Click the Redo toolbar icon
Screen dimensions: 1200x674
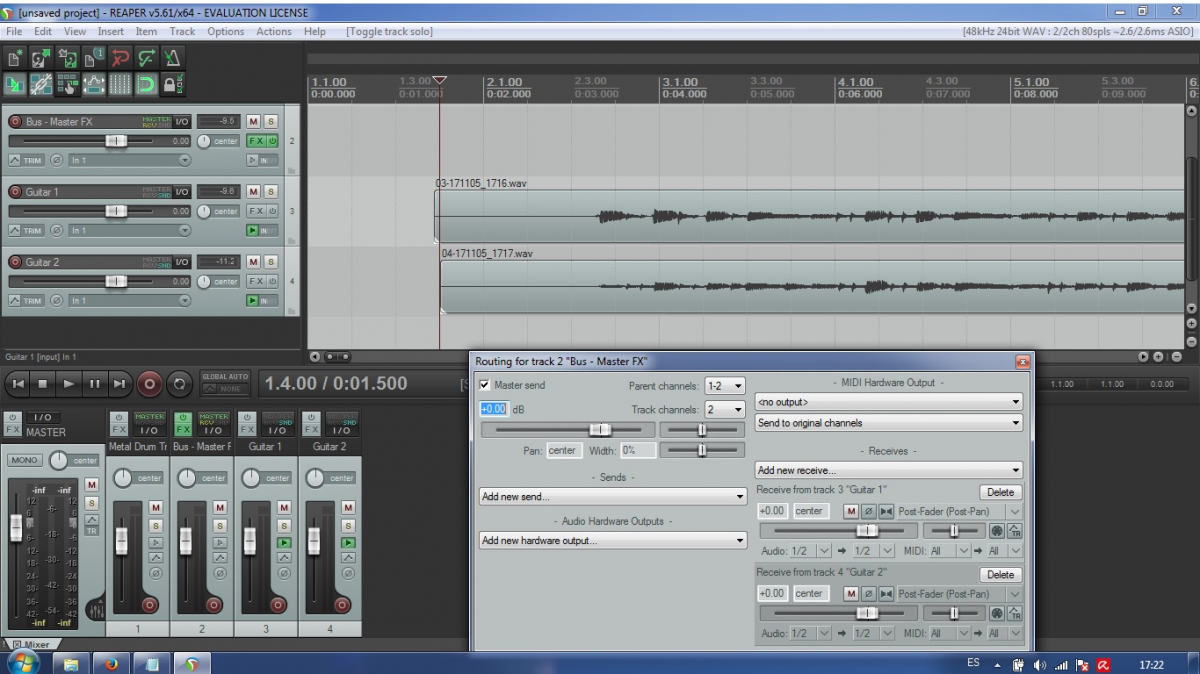[148, 58]
